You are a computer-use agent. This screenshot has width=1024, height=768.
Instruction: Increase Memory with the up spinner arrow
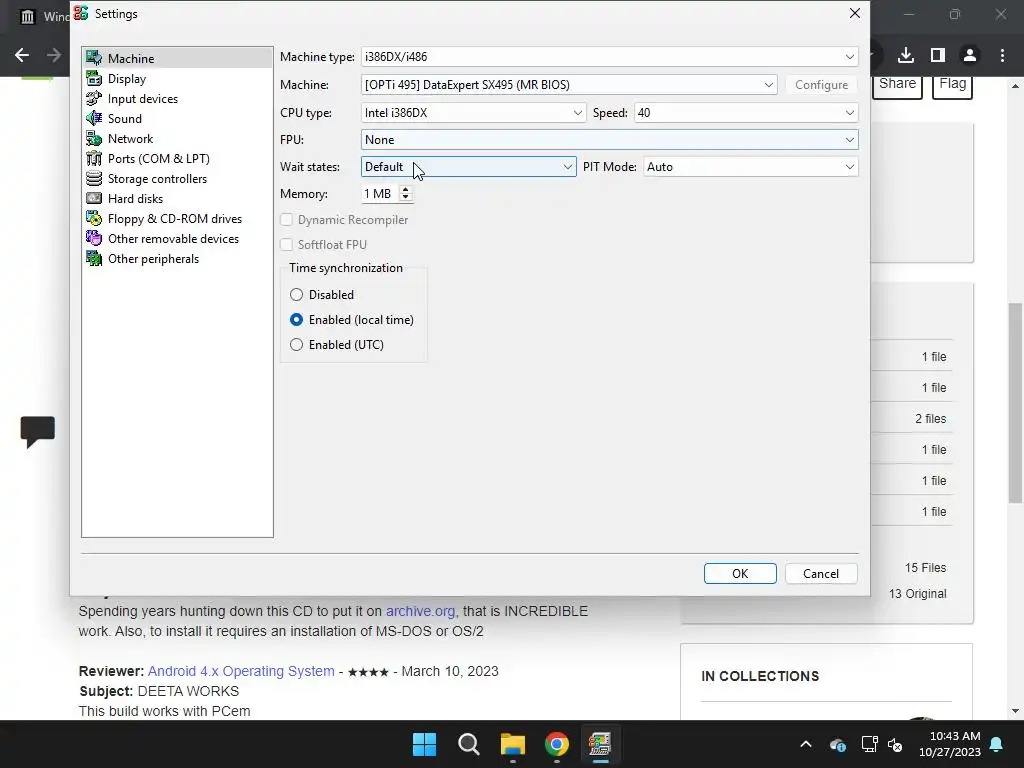[x=406, y=189]
